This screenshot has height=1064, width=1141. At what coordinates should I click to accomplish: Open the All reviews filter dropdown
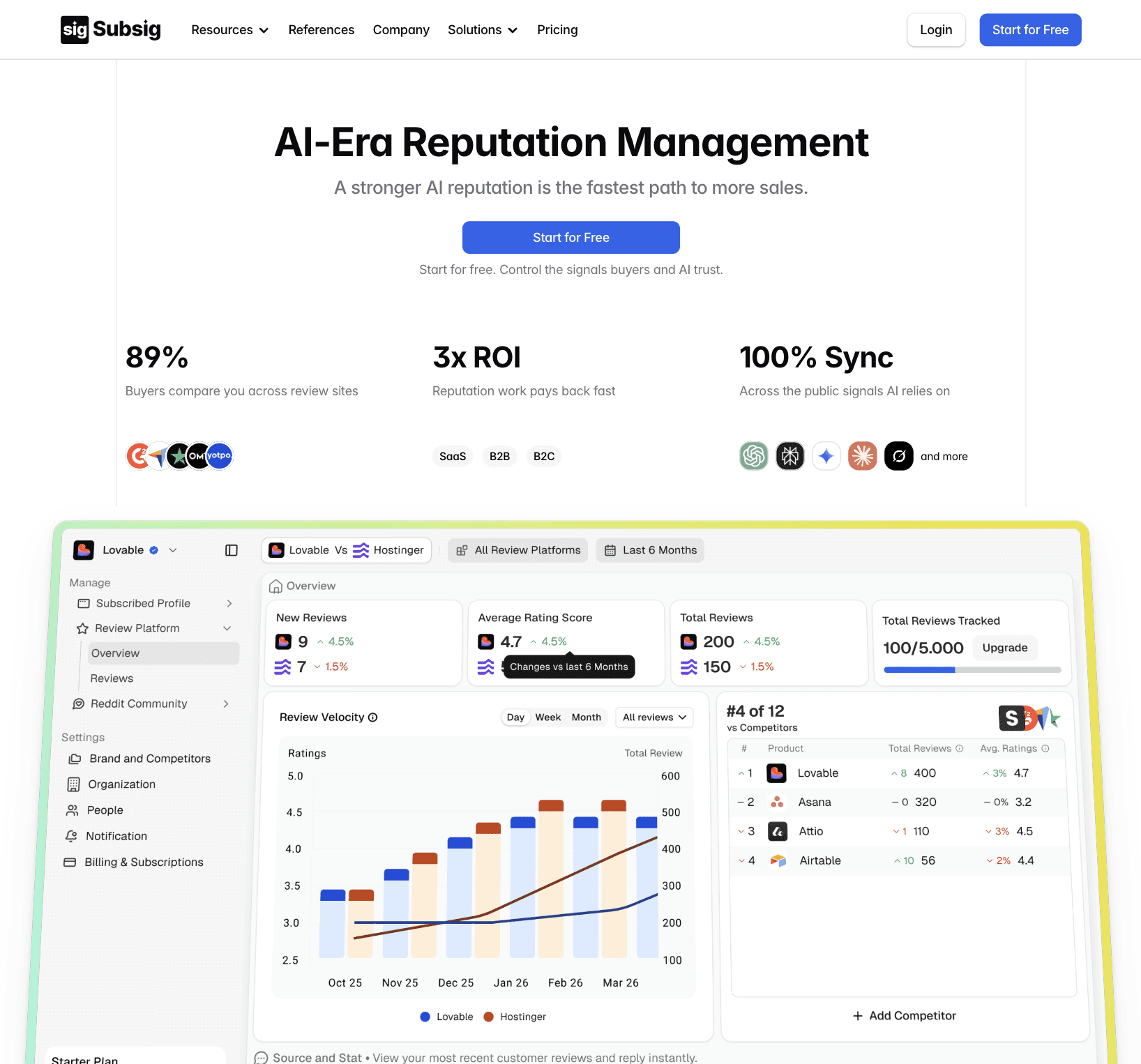(655, 717)
